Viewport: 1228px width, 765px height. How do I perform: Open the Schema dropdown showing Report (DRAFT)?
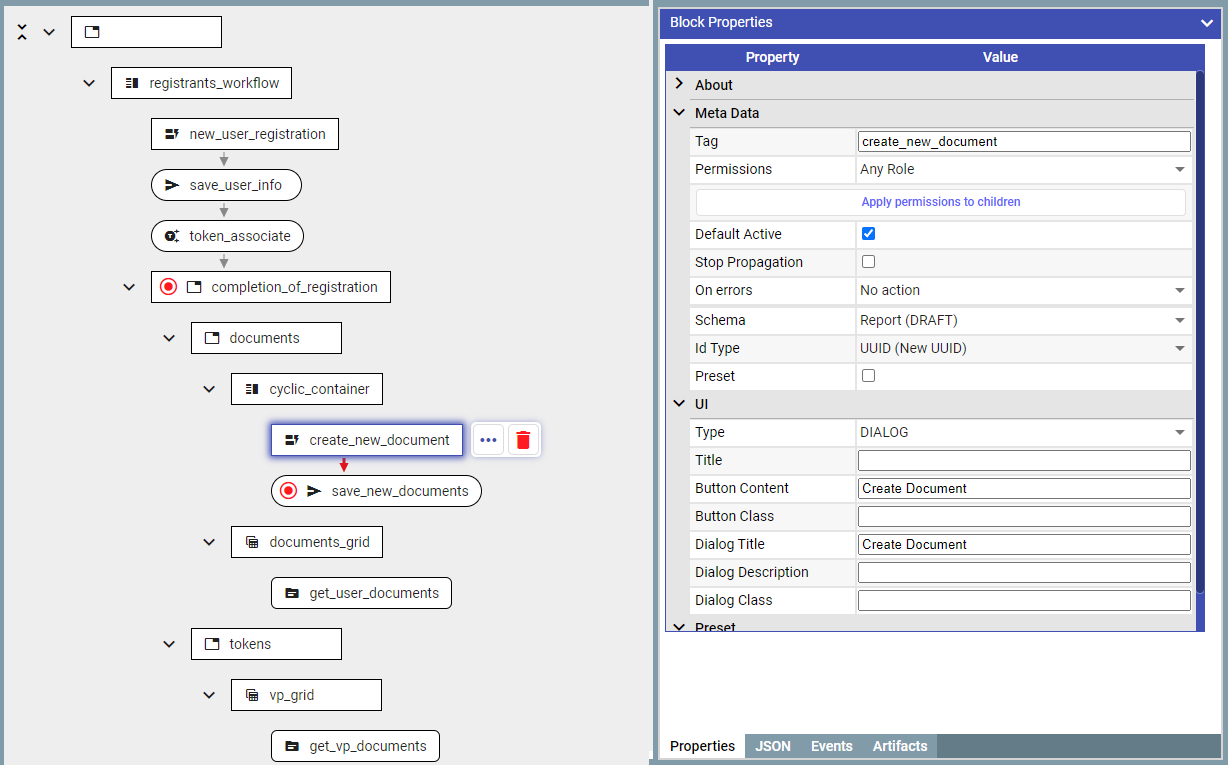coord(1023,321)
